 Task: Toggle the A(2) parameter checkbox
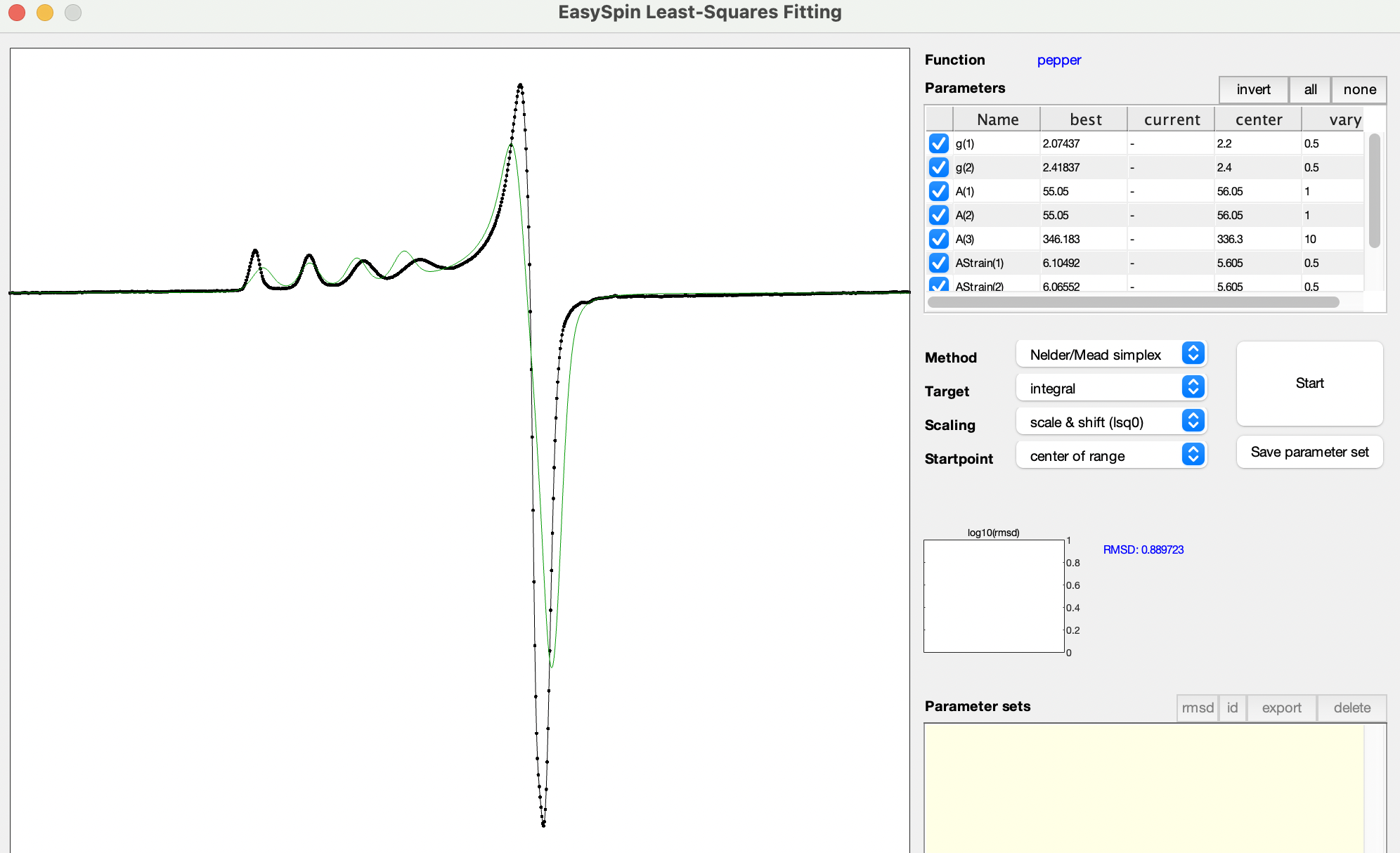click(x=938, y=215)
